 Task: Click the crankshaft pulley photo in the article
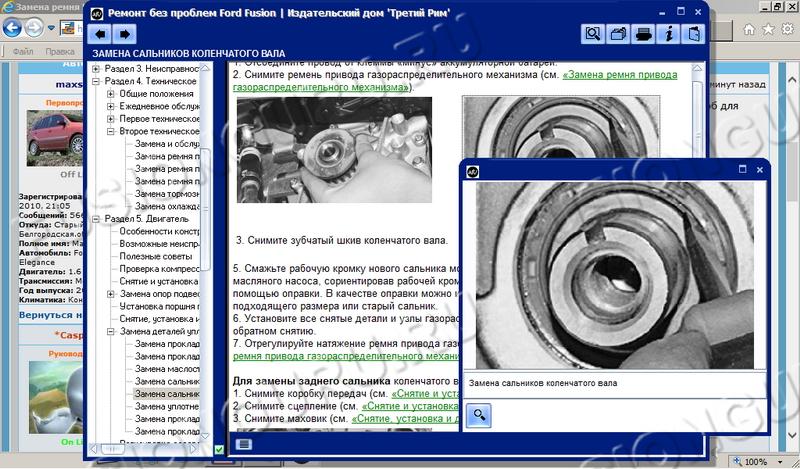(x=334, y=150)
